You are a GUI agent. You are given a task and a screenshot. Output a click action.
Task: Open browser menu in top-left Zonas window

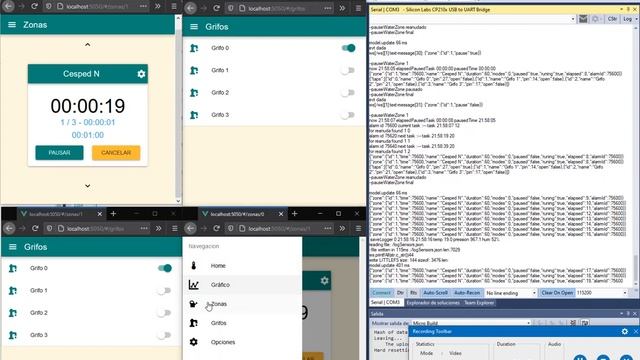click(x=174, y=7)
